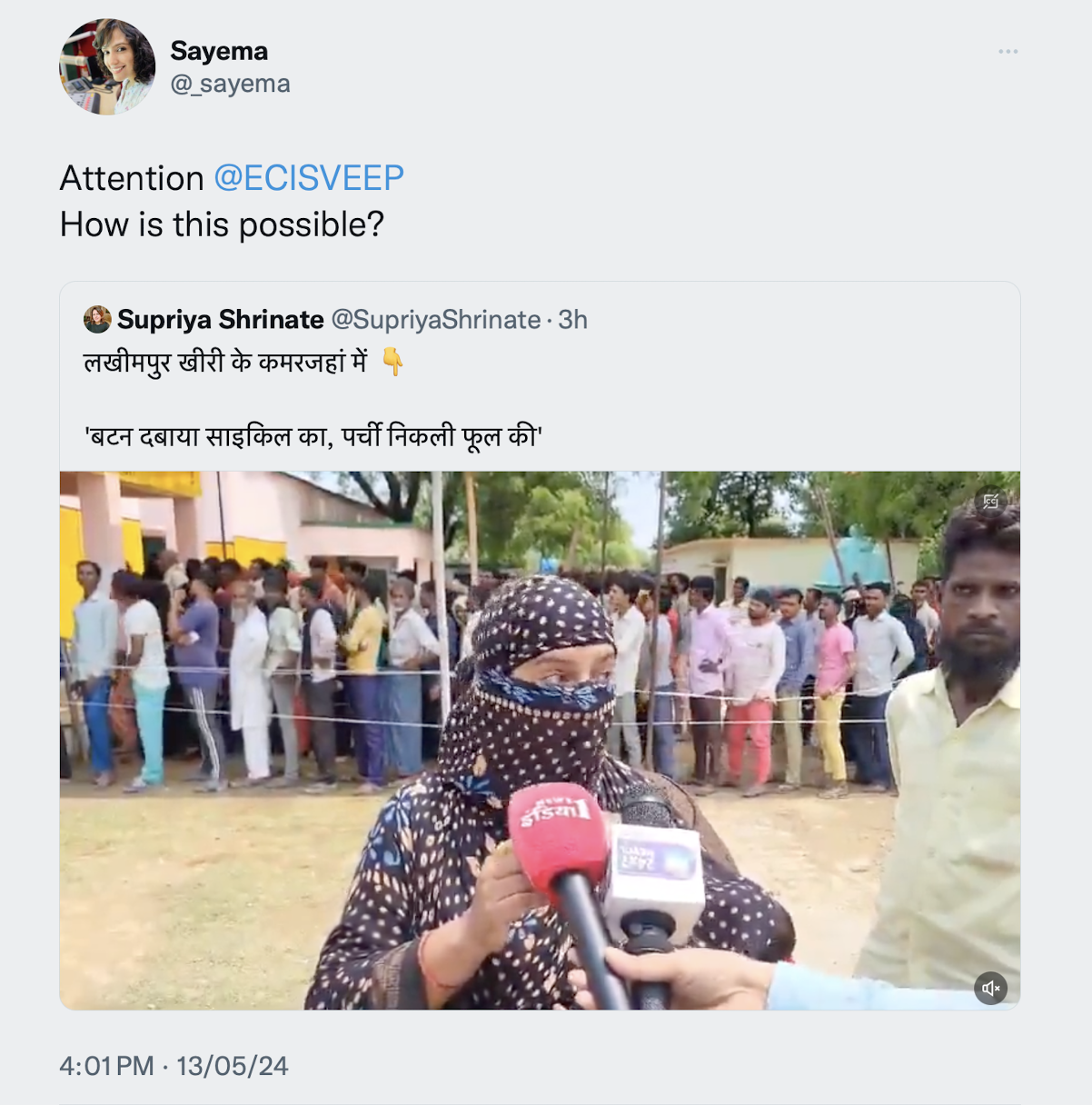Image resolution: width=1092 pixels, height=1105 pixels.
Task: Visit the @ECISVEEP mention
Action: coord(309,178)
